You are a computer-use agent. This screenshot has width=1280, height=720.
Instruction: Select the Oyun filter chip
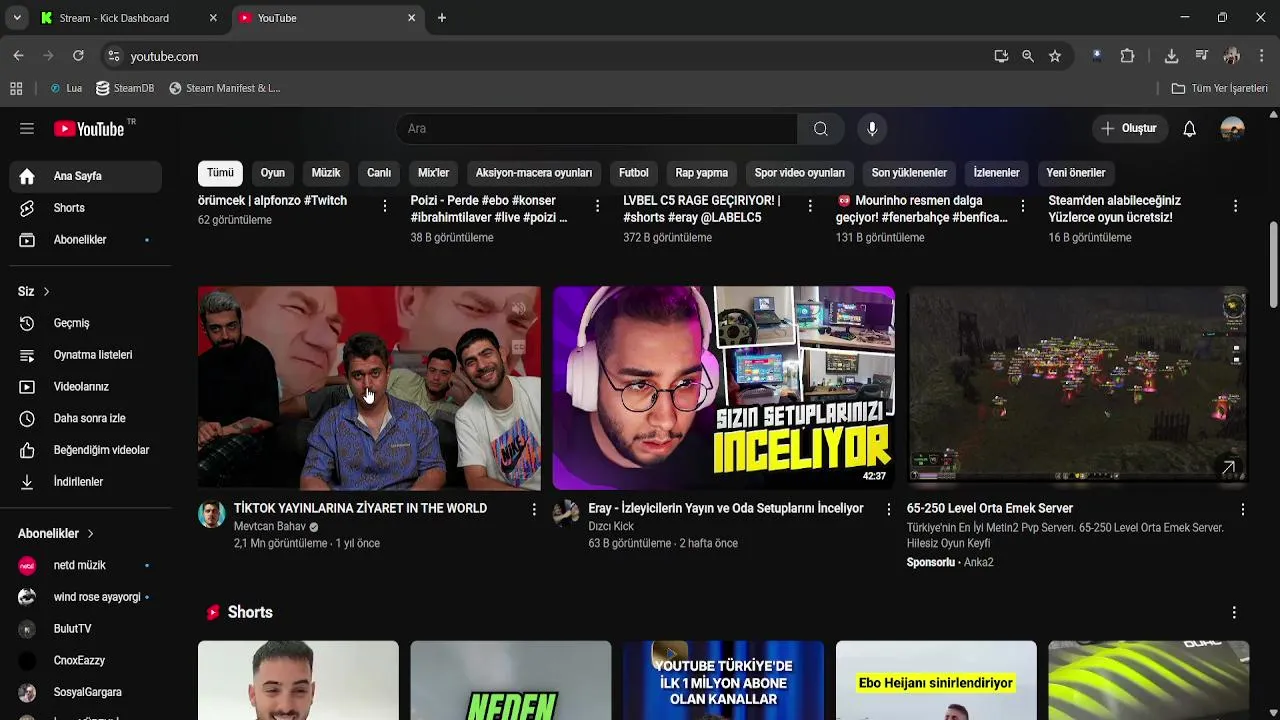tap(273, 173)
